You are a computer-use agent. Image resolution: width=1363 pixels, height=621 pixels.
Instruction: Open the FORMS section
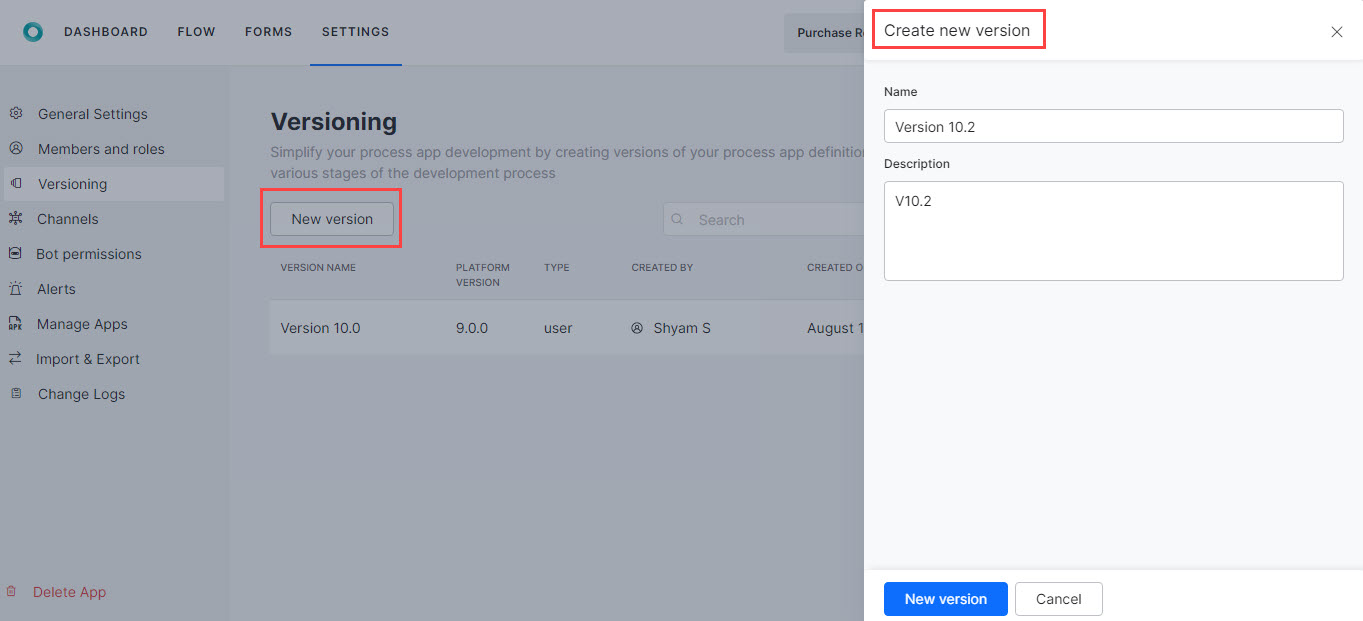(x=268, y=31)
